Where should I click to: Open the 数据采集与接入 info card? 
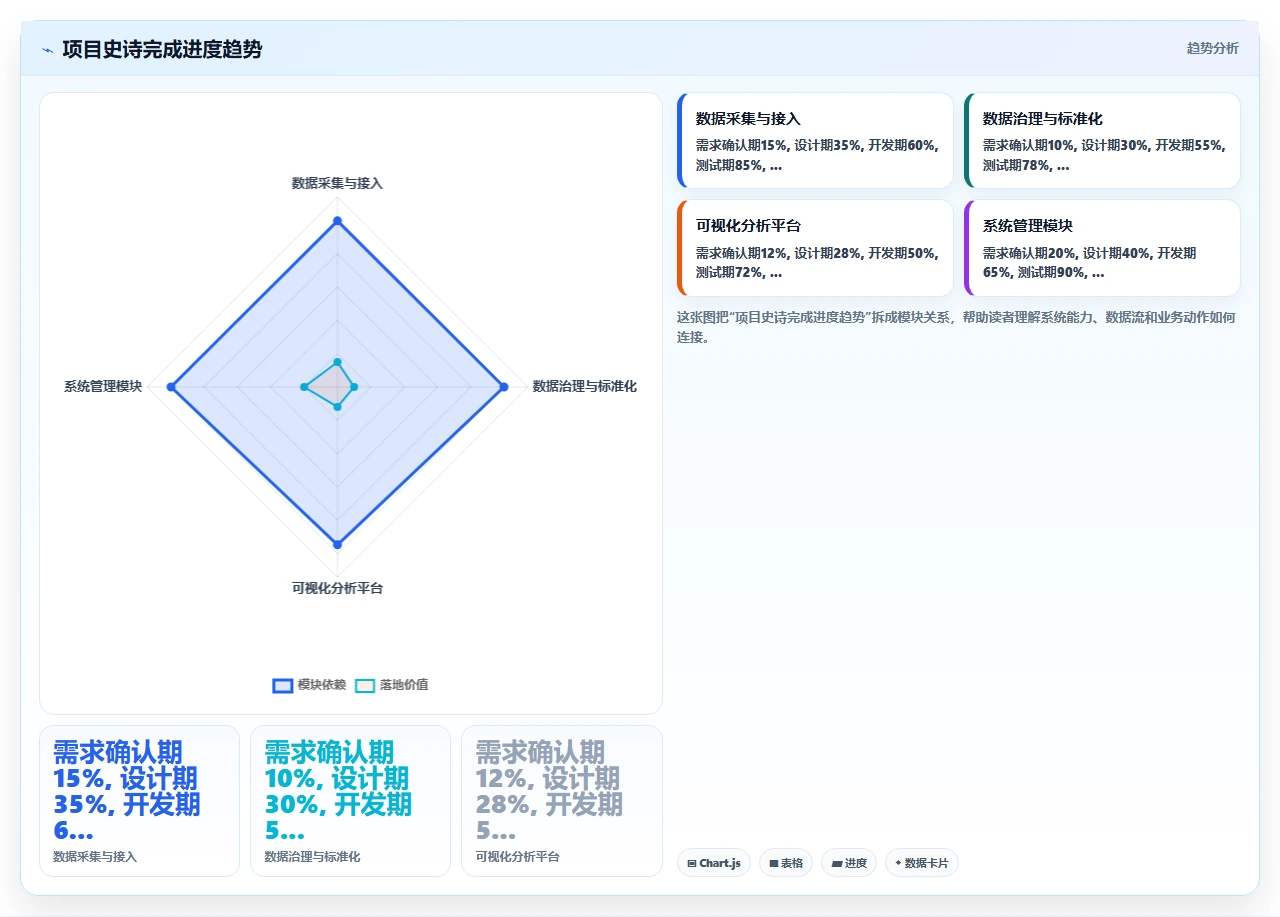[x=815, y=140]
